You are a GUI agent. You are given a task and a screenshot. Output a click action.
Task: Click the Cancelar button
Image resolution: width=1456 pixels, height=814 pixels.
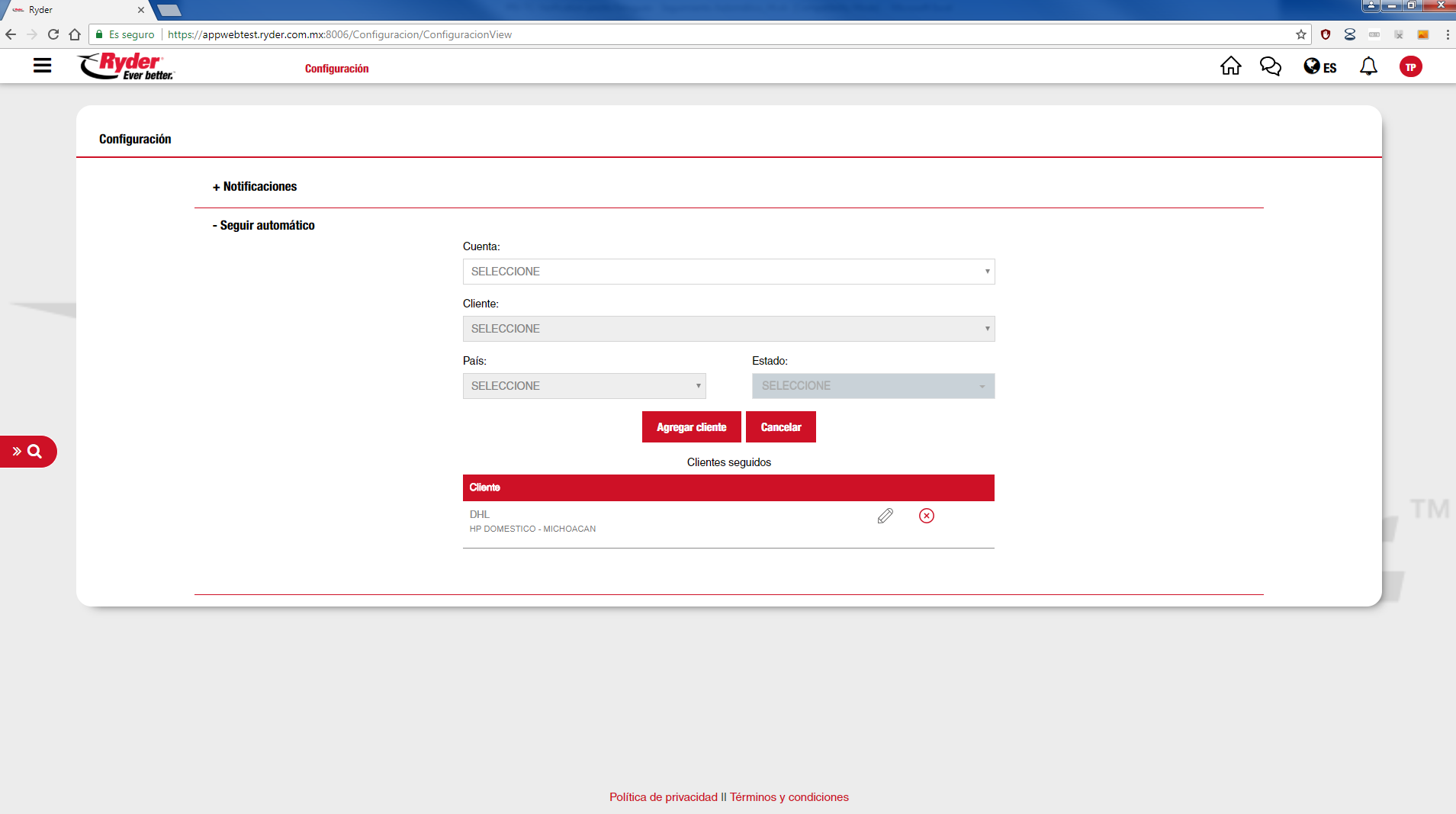coord(780,427)
